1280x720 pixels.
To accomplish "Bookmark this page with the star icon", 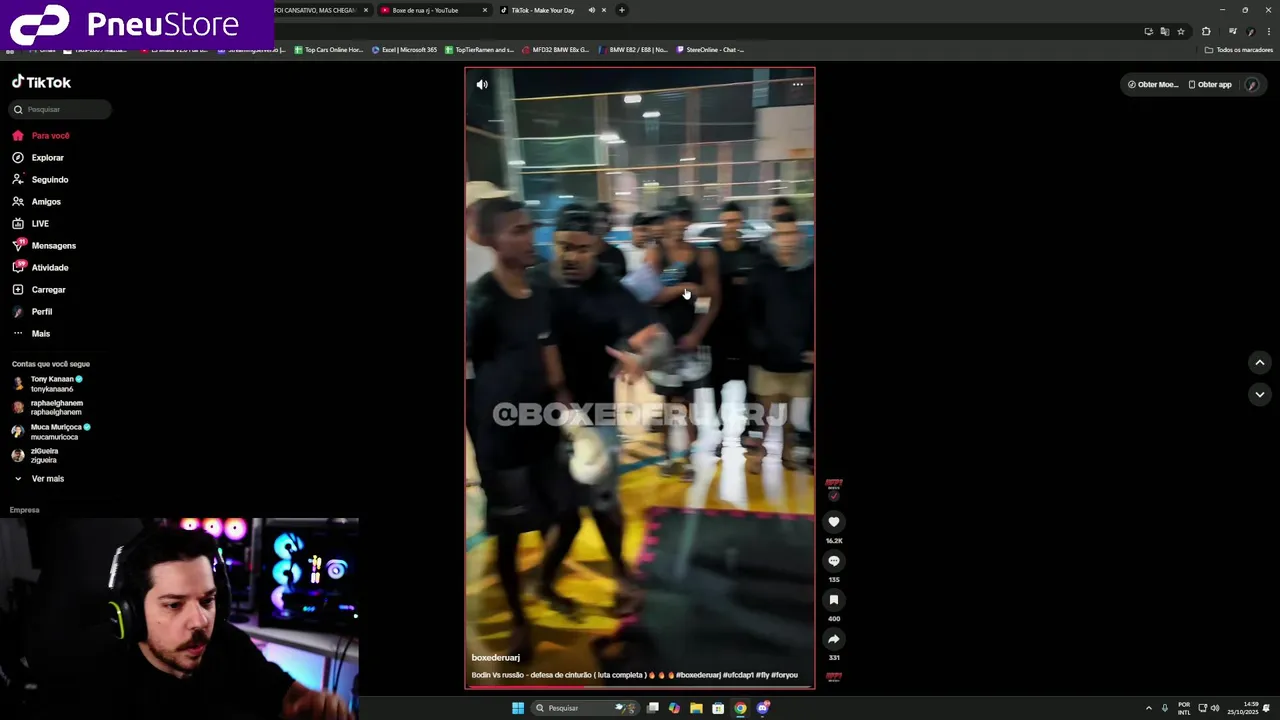I will (1181, 32).
